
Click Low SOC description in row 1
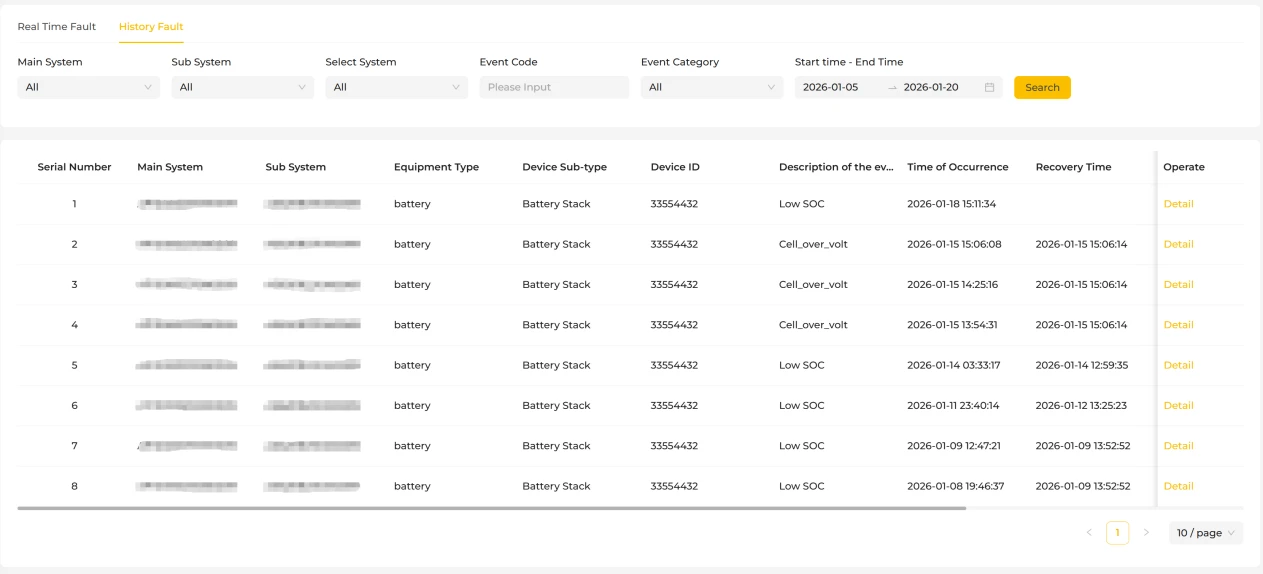[x=802, y=204]
